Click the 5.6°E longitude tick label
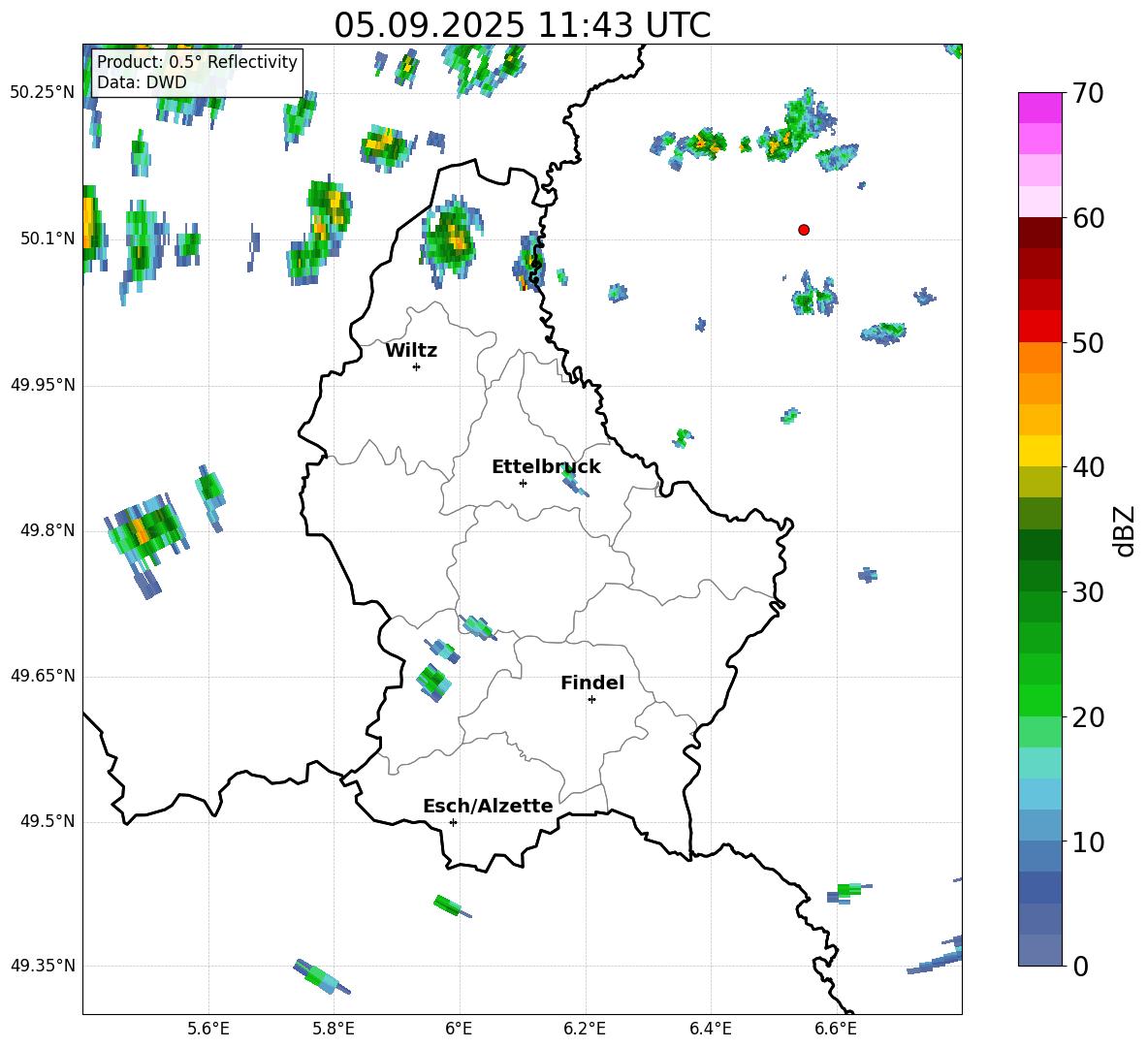This screenshot has height=1048, width=1148. (x=208, y=1028)
